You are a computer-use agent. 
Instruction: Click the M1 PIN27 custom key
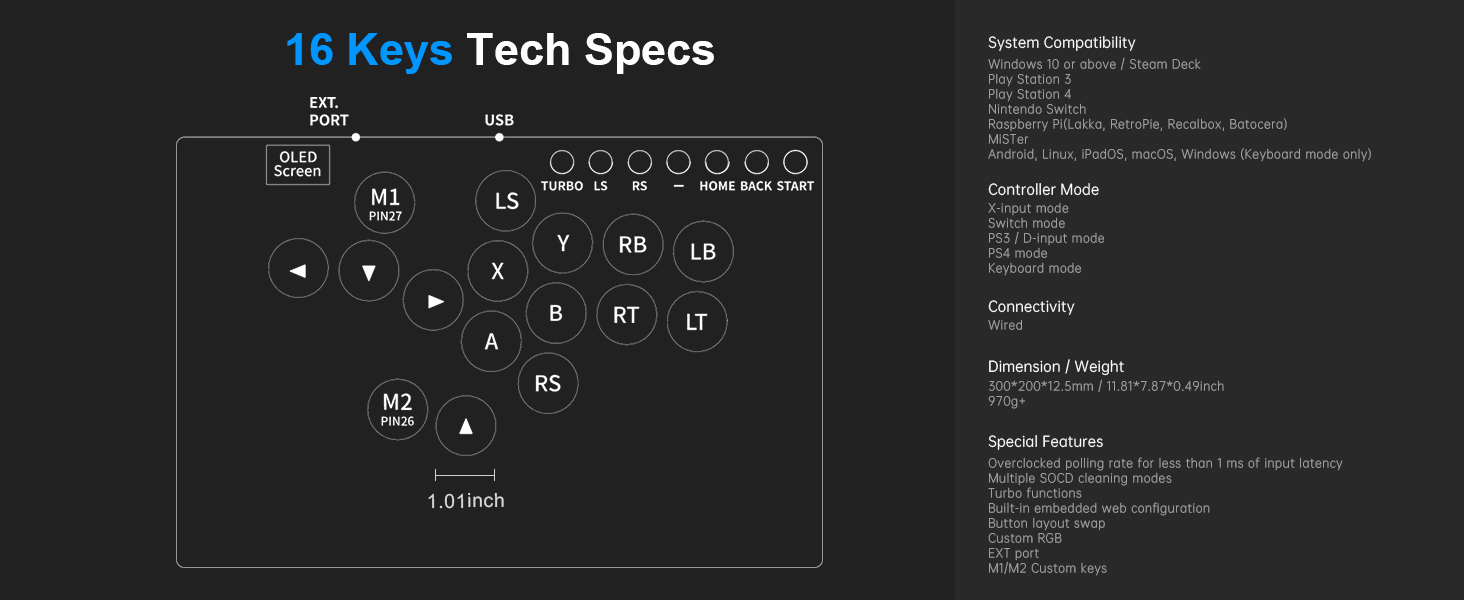click(x=385, y=203)
